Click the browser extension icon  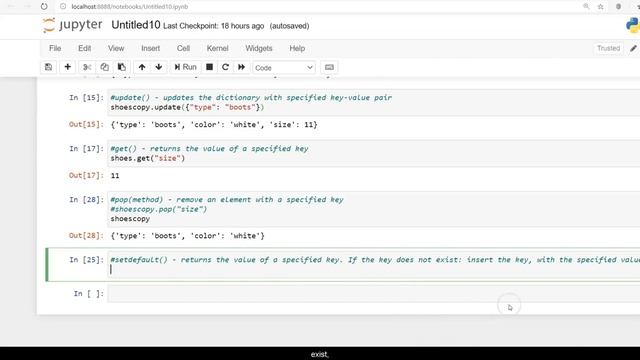pyautogui.click(x=618, y=7)
